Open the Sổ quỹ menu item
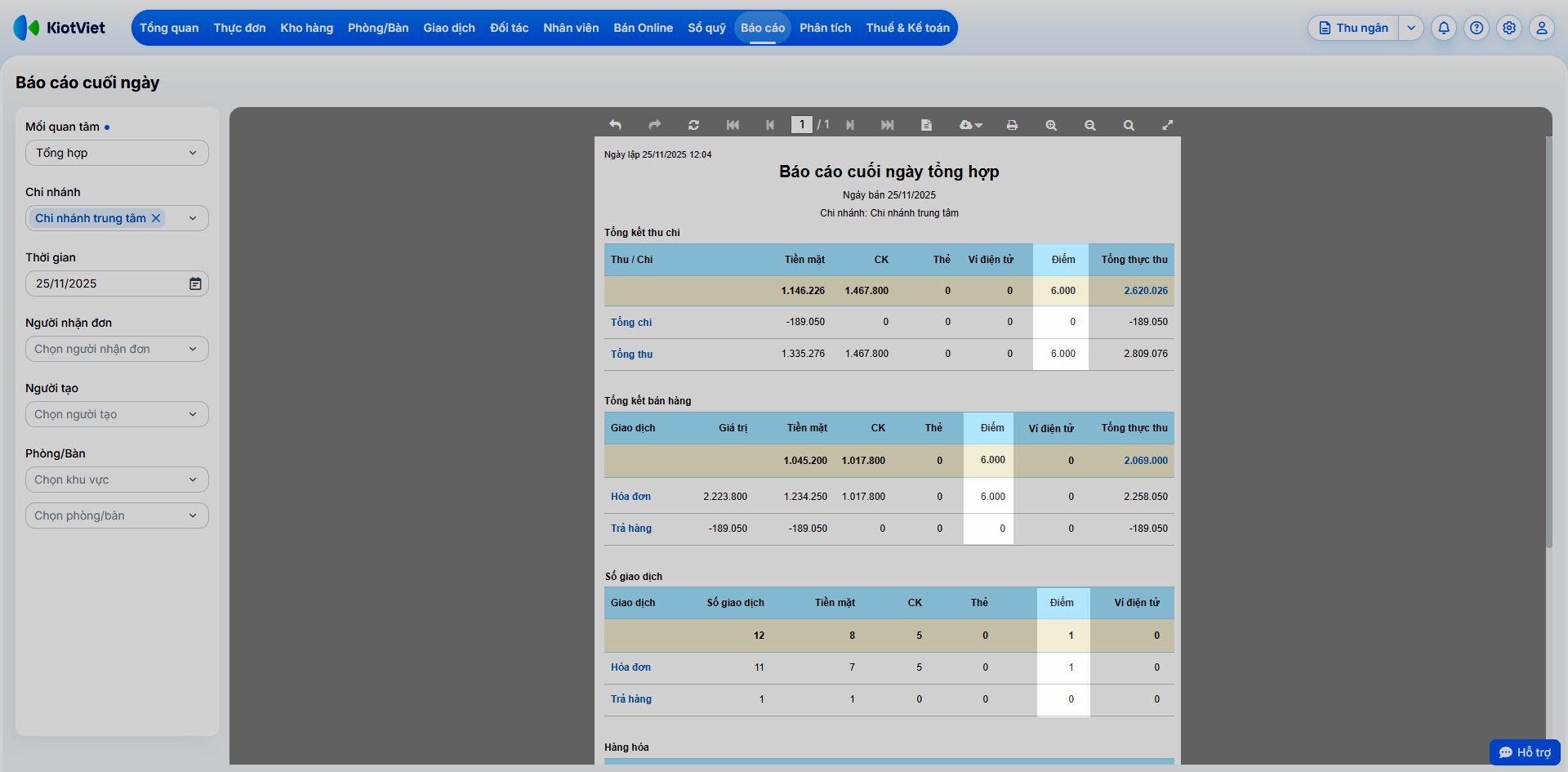This screenshot has width=1568, height=772. [706, 28]
